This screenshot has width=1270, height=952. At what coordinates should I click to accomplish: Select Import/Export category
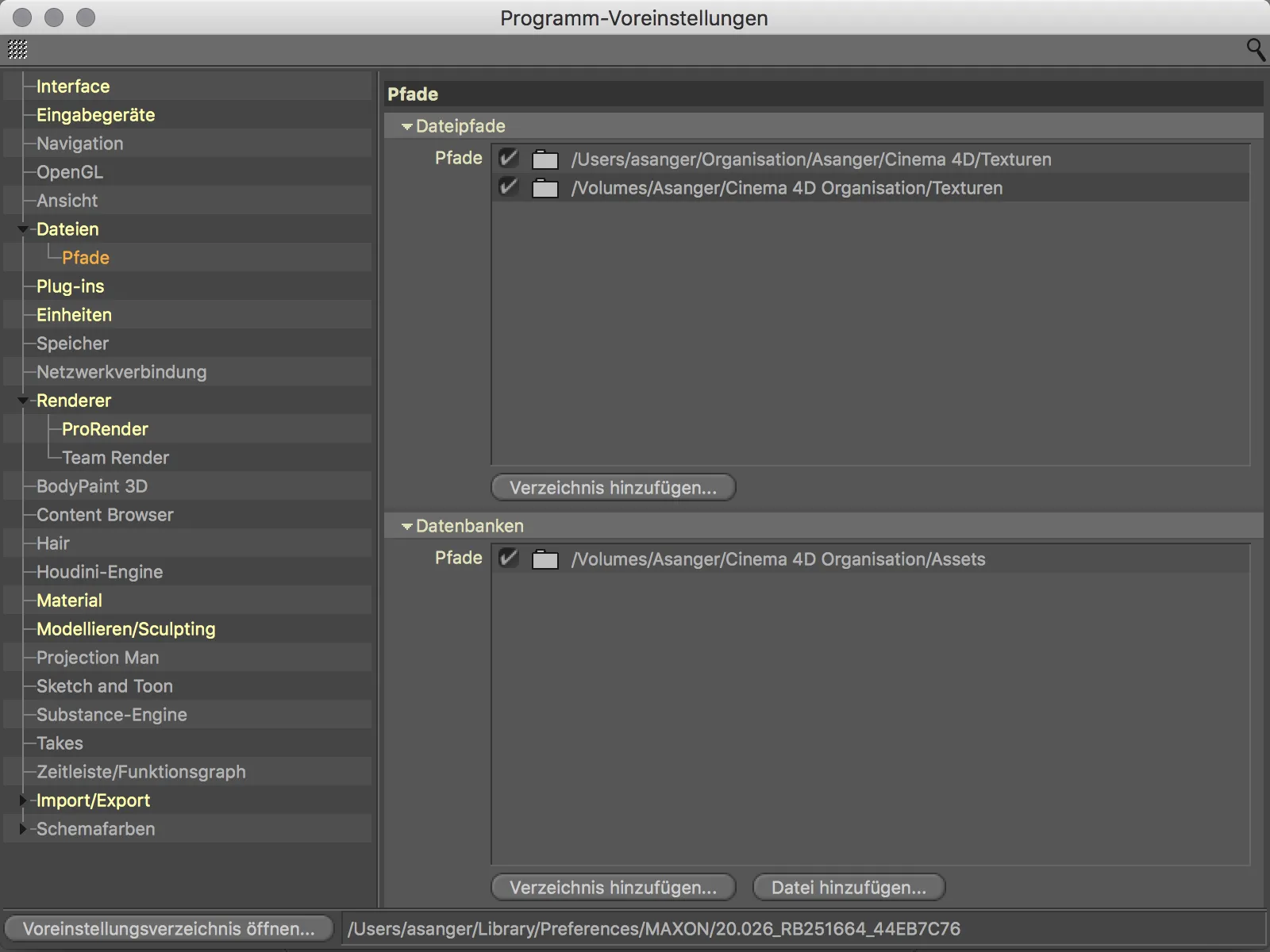(93, 800)
